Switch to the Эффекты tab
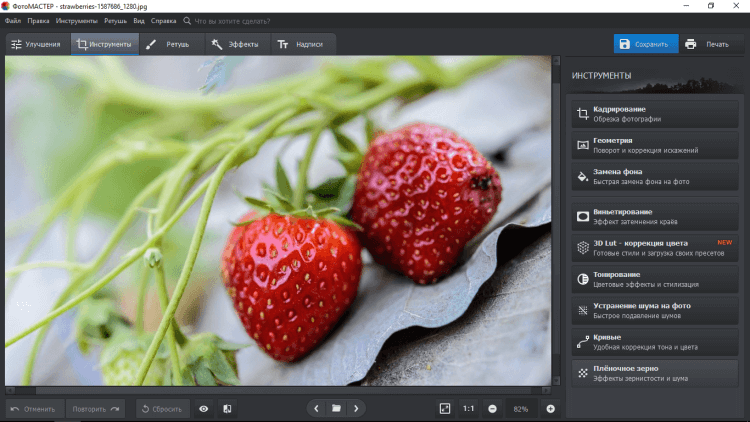 point(234,44)
